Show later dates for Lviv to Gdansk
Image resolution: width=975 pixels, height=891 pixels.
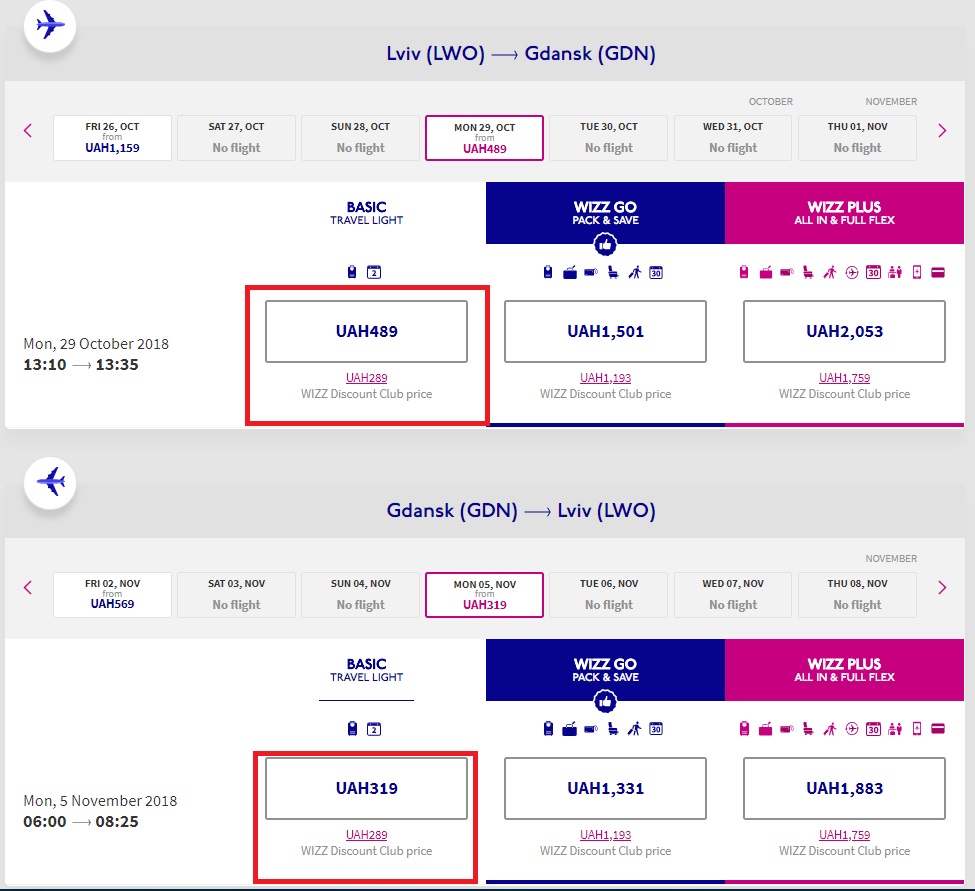click(x=942, y=131)
